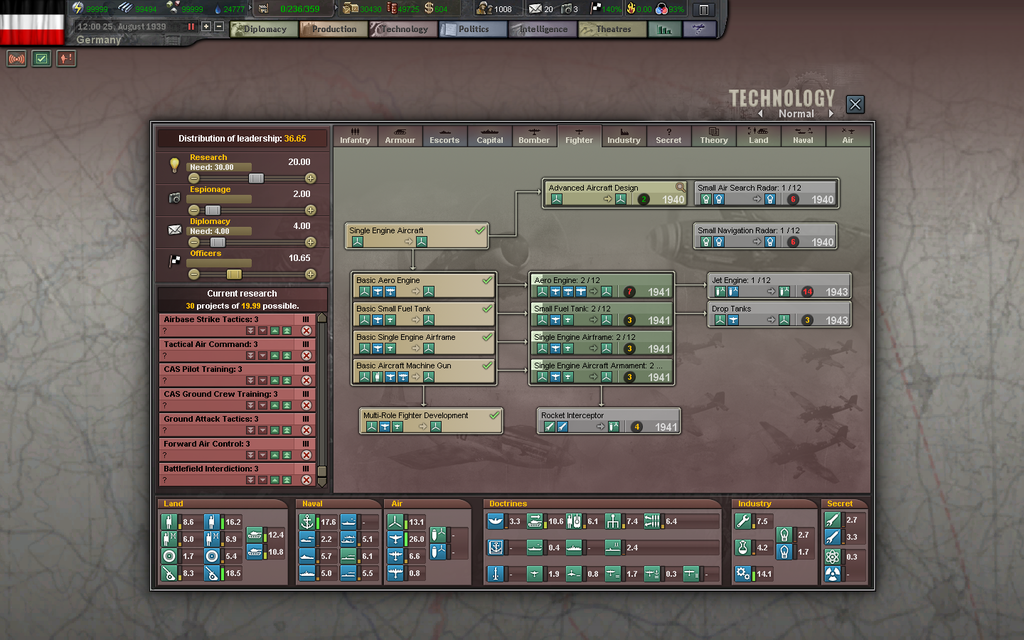Switch to the Capital technology tab
The width and height of the screenshot is (1024, 640).
point(489,136)
